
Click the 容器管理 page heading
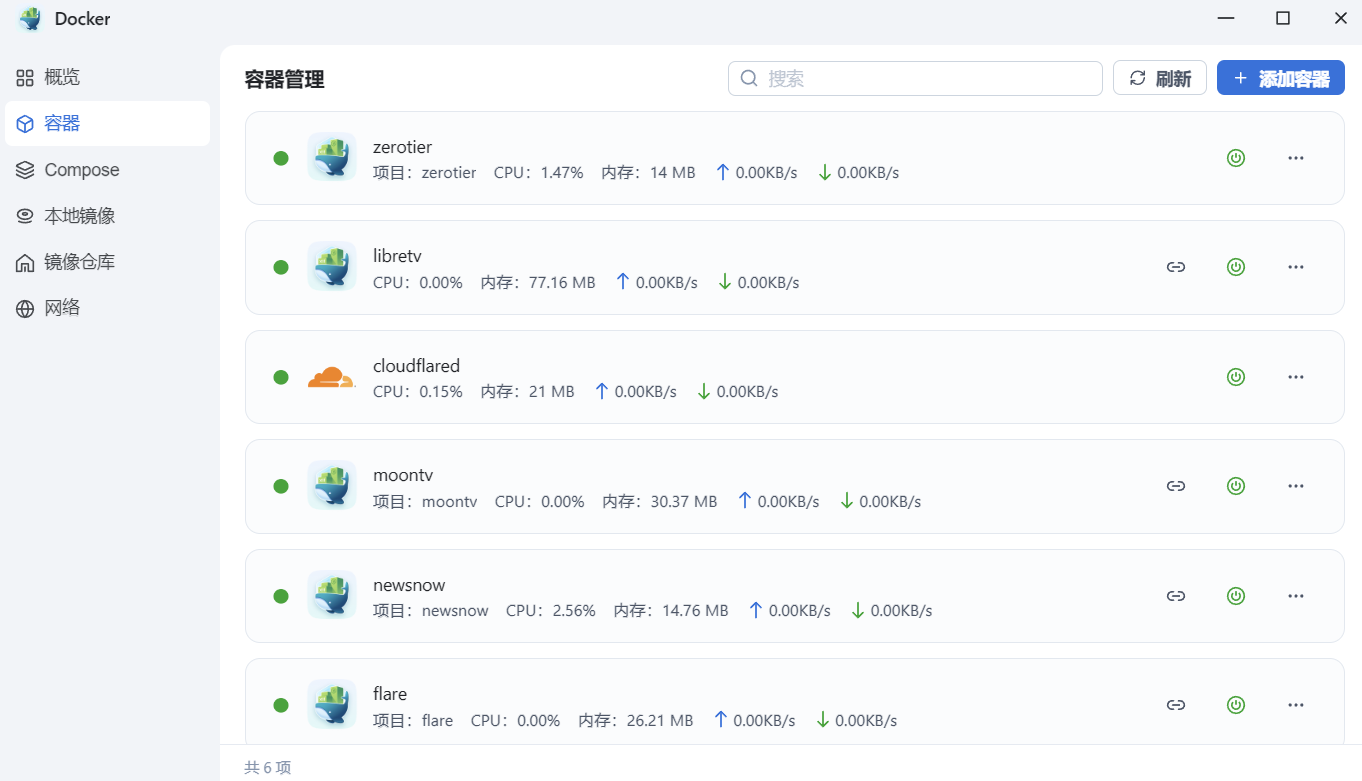(x=284, y=80)
